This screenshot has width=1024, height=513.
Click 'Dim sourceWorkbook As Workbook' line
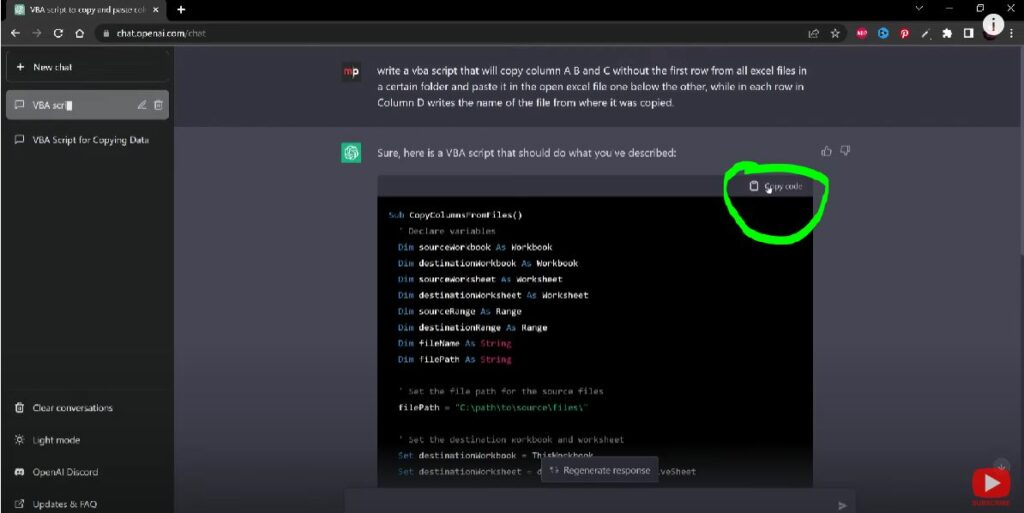click(475, 247)
